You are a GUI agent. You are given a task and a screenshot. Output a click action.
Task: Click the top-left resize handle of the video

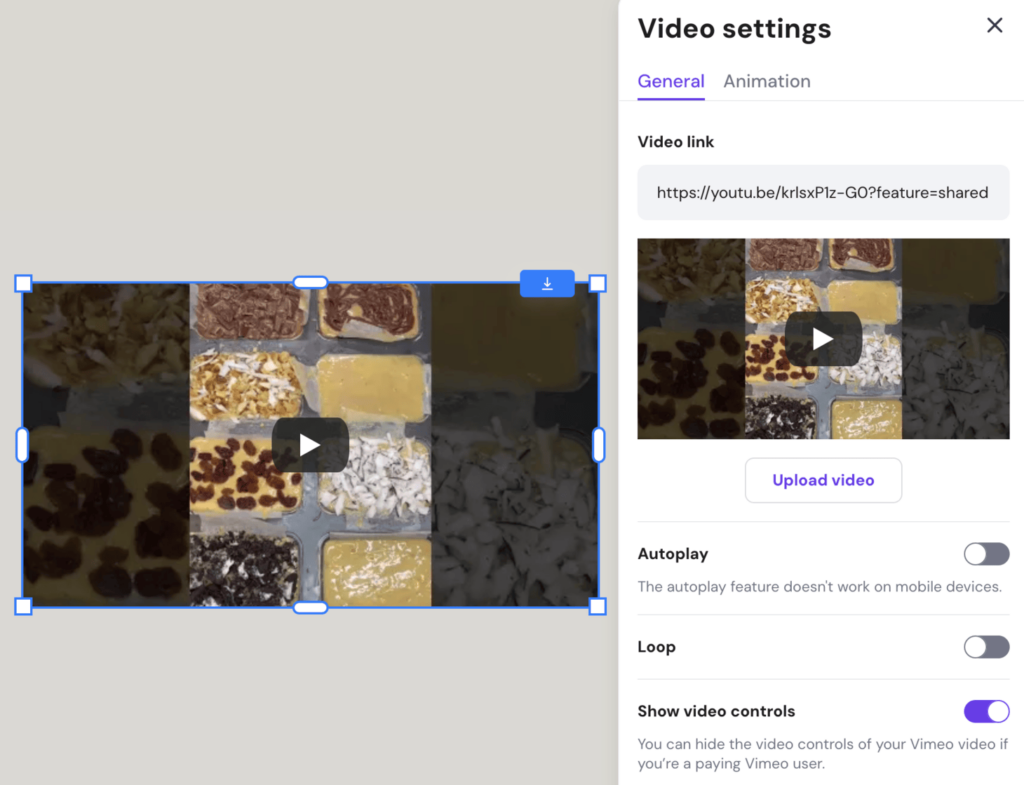tap(22, 283)
